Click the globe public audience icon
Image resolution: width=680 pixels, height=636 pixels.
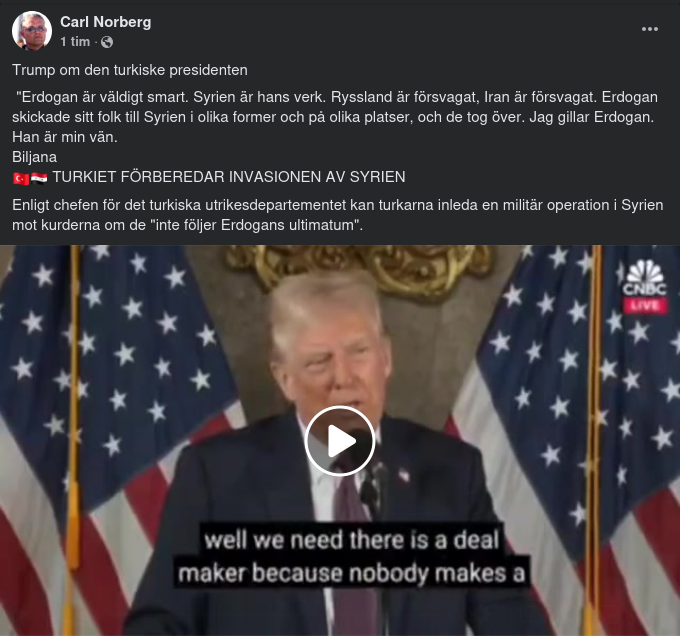107,42
